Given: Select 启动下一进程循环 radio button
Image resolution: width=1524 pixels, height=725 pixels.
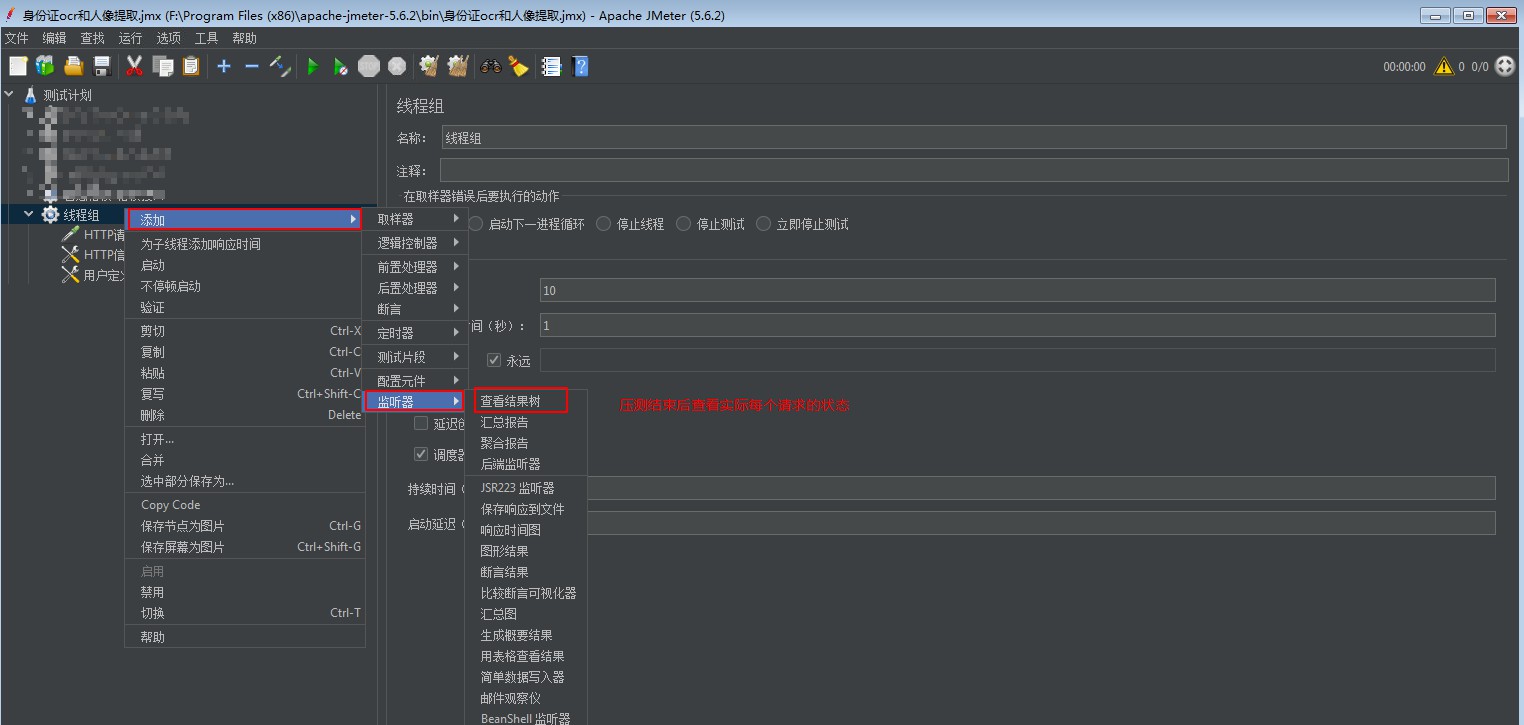Looking at the screenshot, I should click(476, 224).
